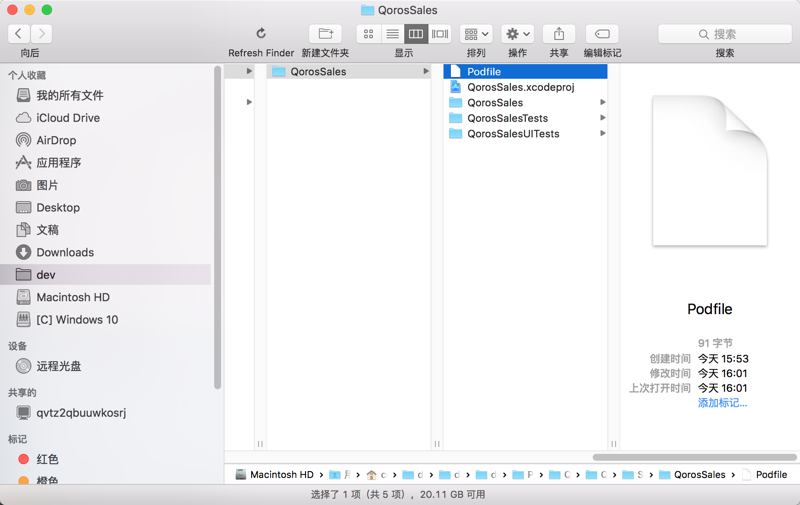800x505 pixels.
Task: Click the Refresh Finder toolbar icon
Action: [x=261, y=34]
